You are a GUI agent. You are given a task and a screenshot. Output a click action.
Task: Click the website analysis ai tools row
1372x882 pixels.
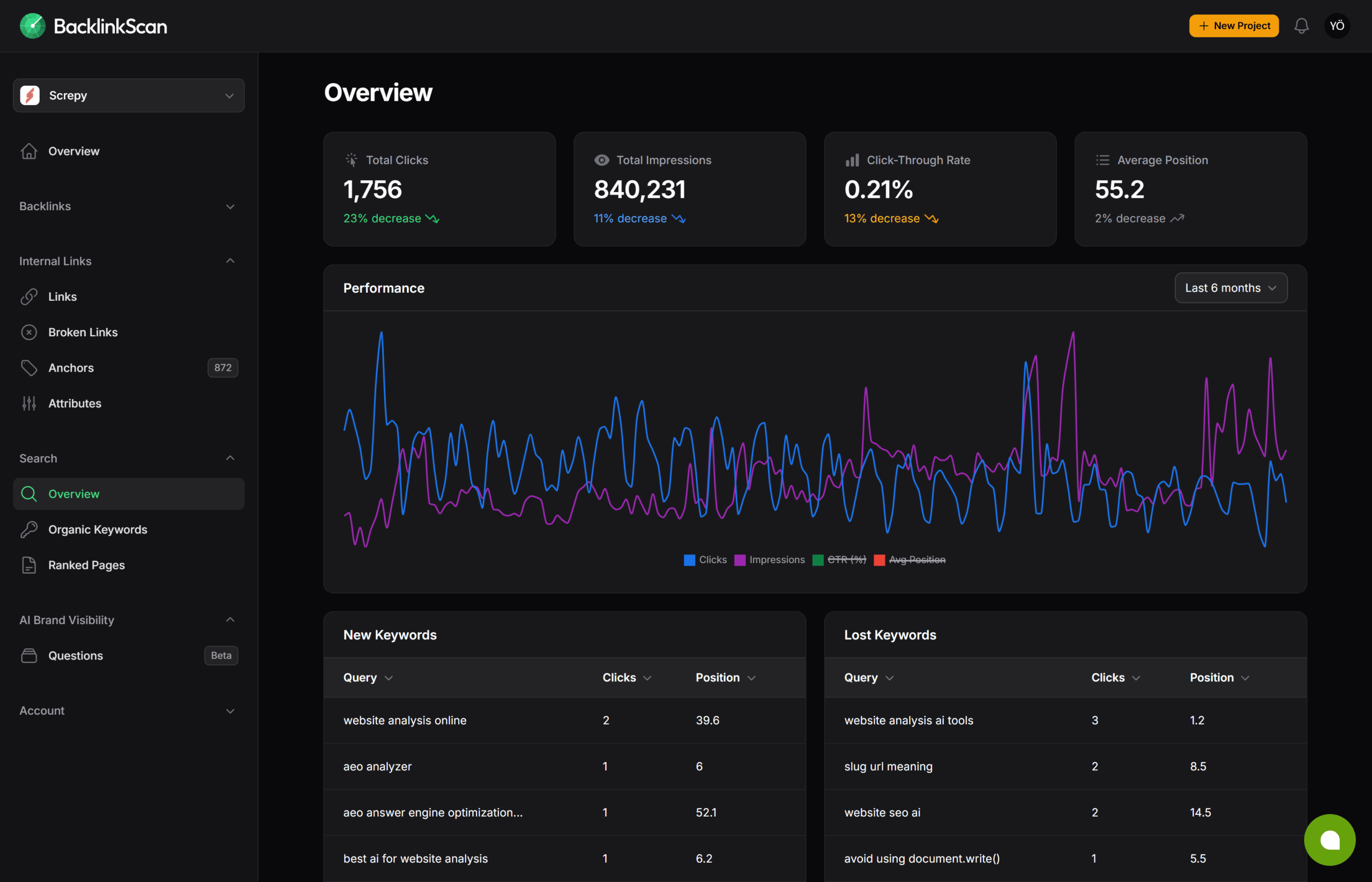(1065, 720)
